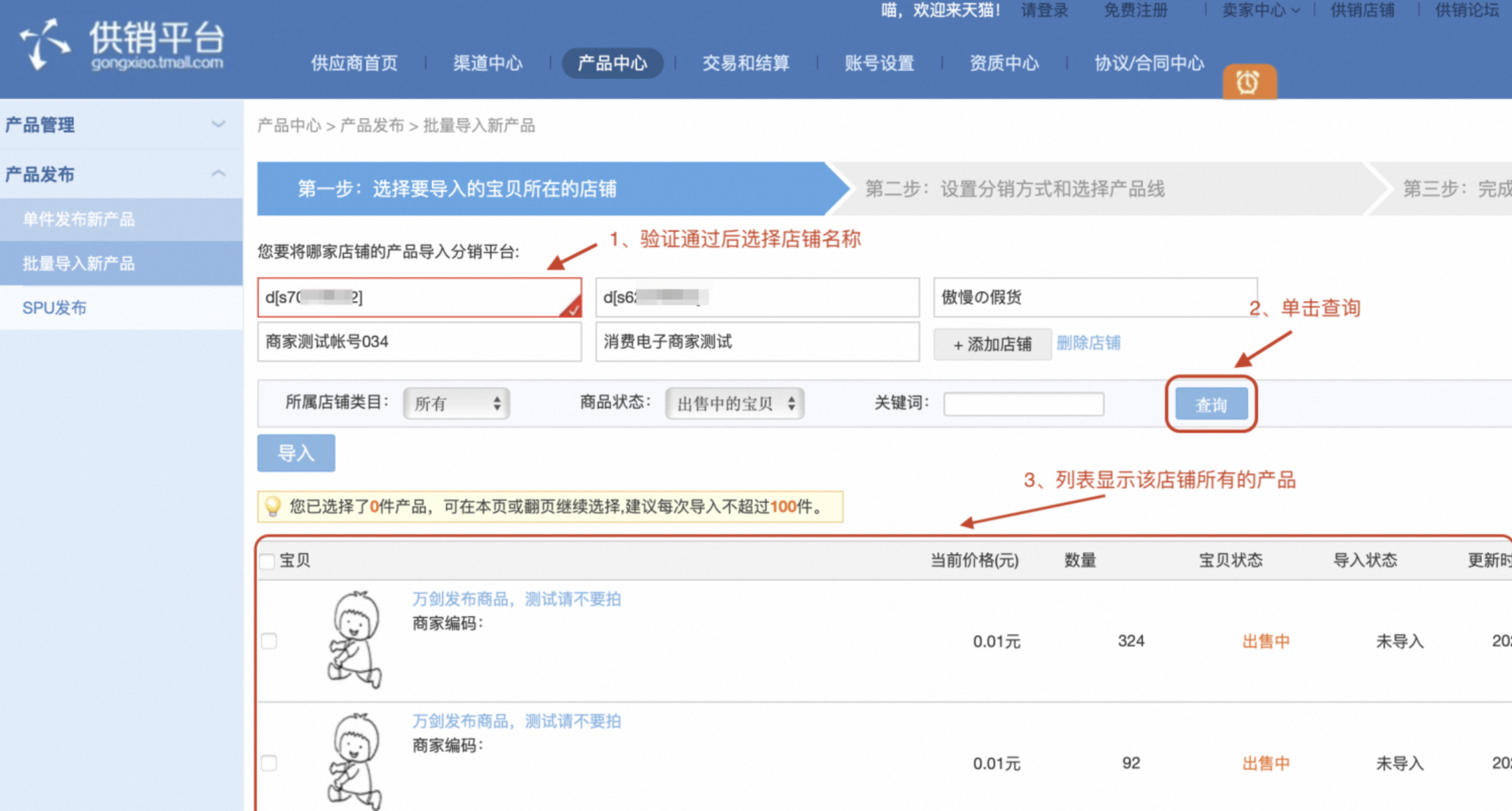1512x811 pixels.
Task: Click the 导入状态 column header
Action: (x=1365, y=560)
